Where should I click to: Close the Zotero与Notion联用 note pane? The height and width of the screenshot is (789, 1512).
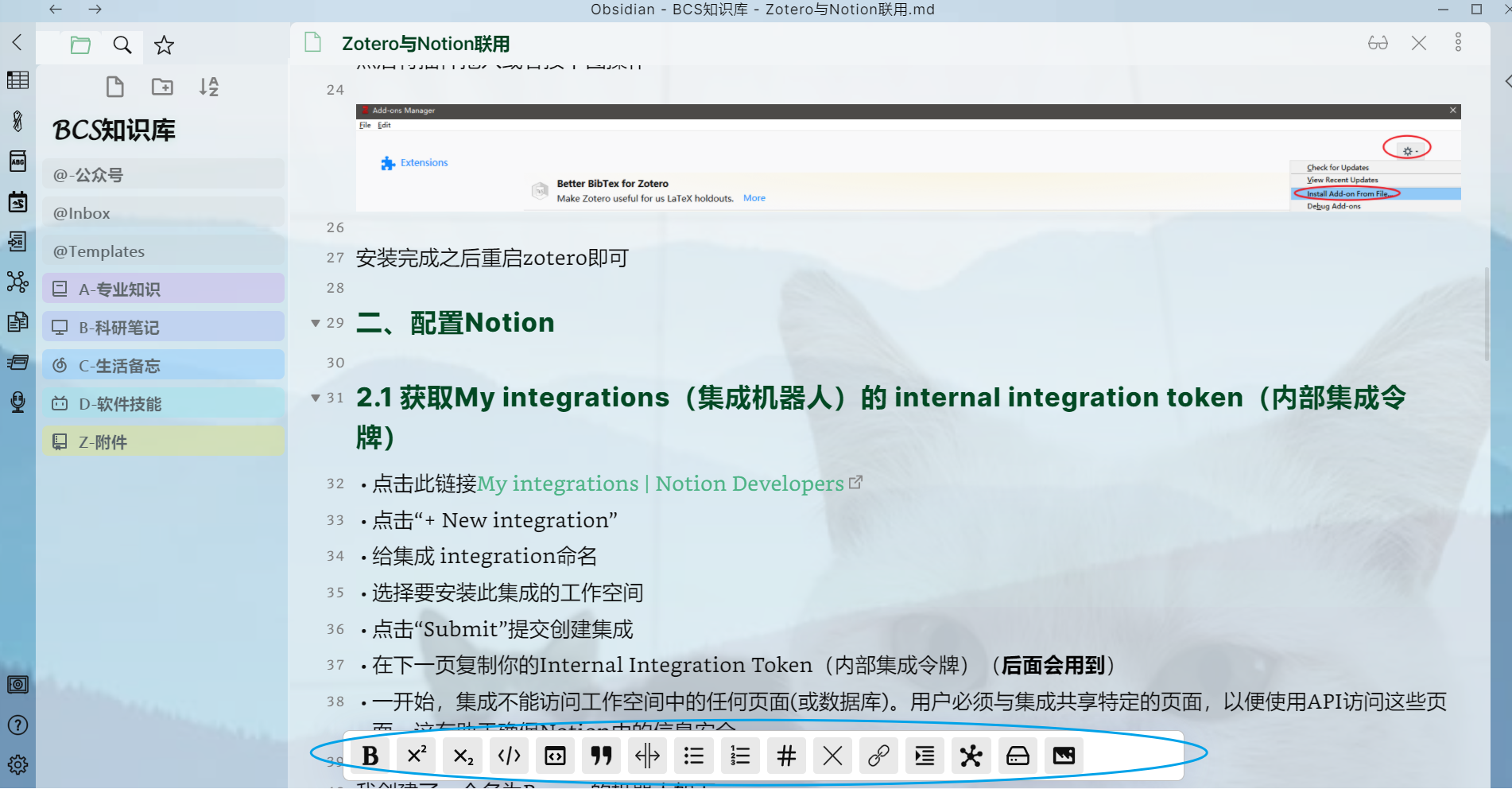[1419, 43]
